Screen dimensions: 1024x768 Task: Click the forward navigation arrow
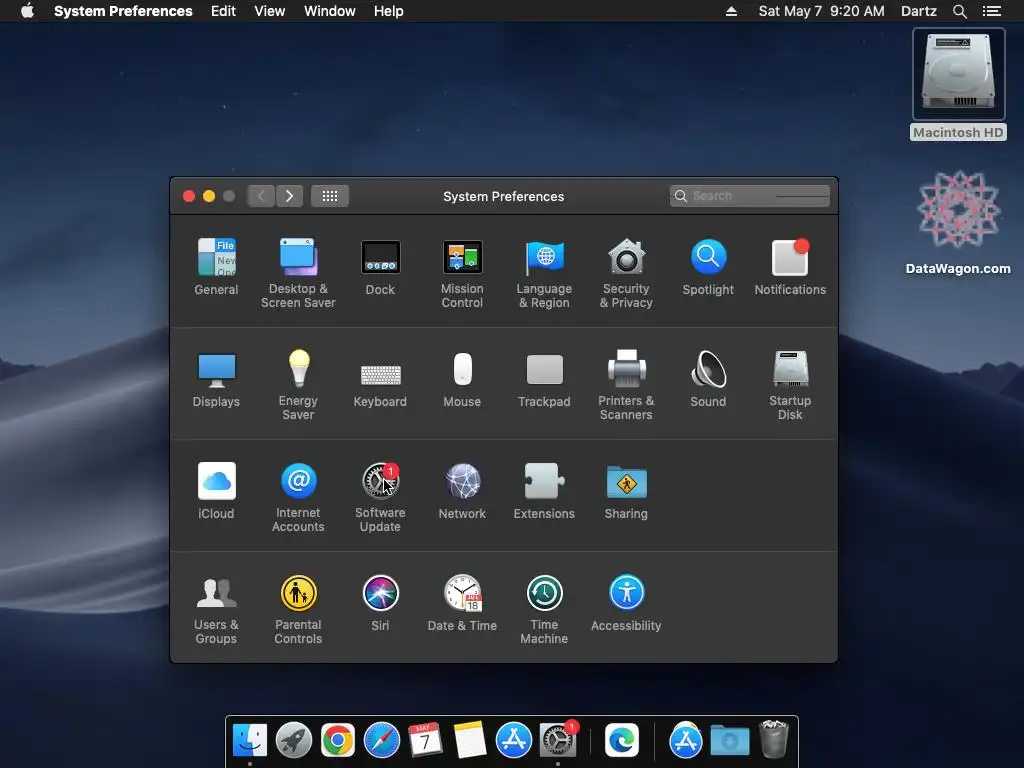(289, 196)
